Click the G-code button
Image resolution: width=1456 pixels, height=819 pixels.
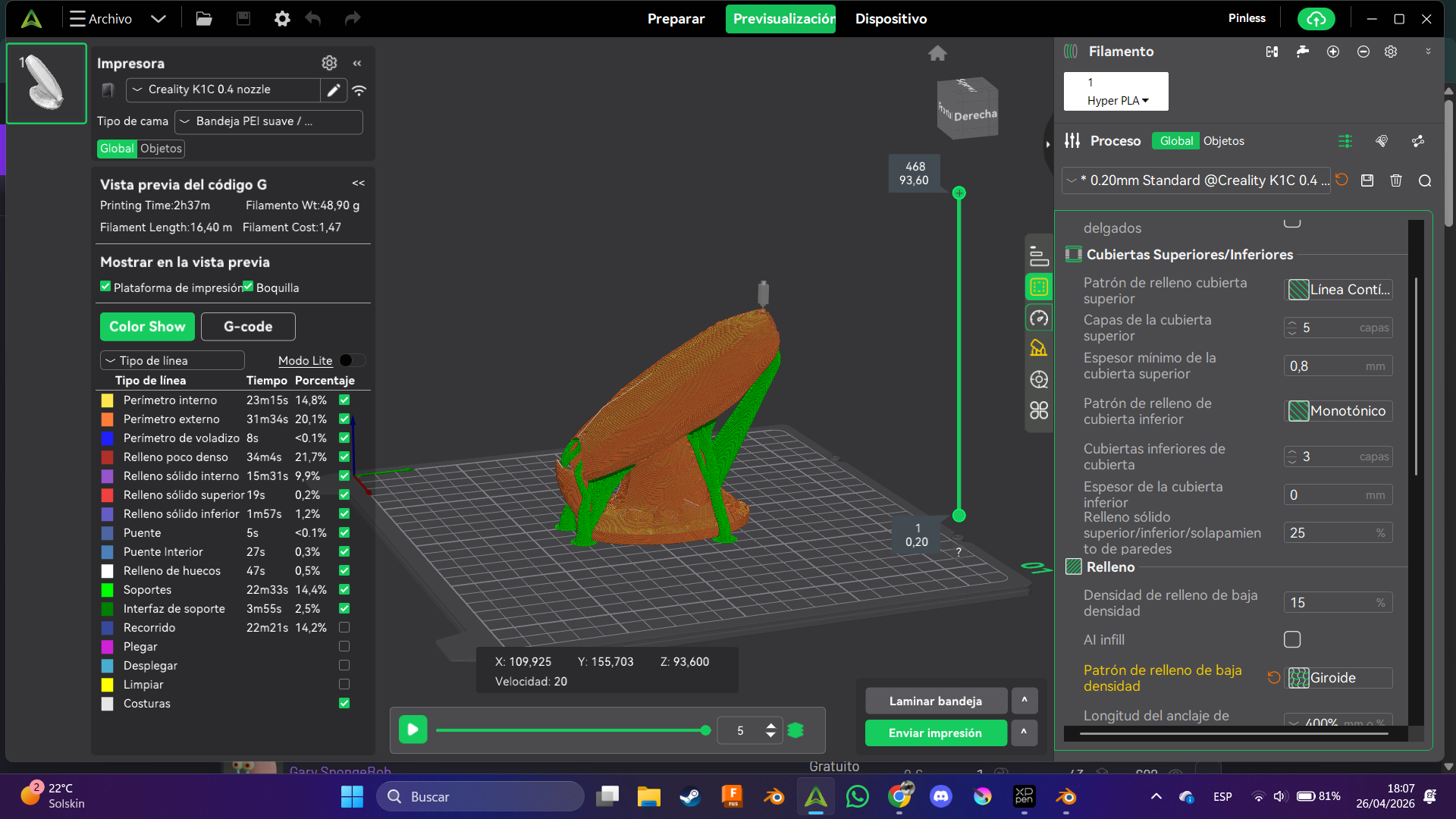pos(248,327)
